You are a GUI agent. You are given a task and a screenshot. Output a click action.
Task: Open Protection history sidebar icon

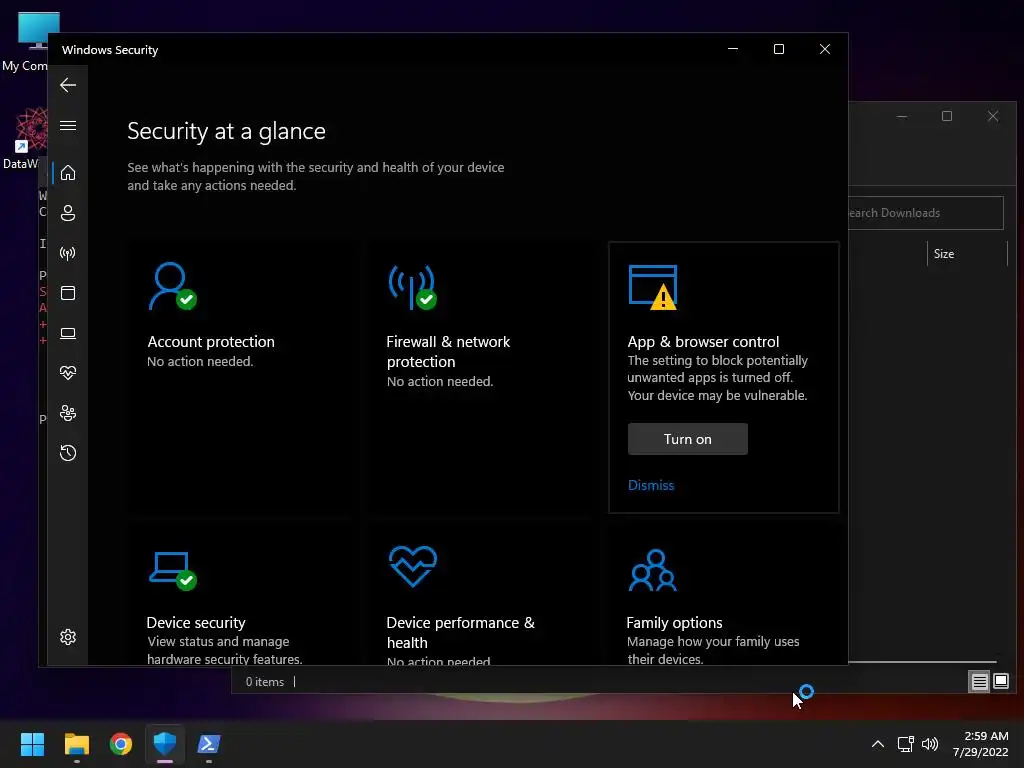point(68,453)
